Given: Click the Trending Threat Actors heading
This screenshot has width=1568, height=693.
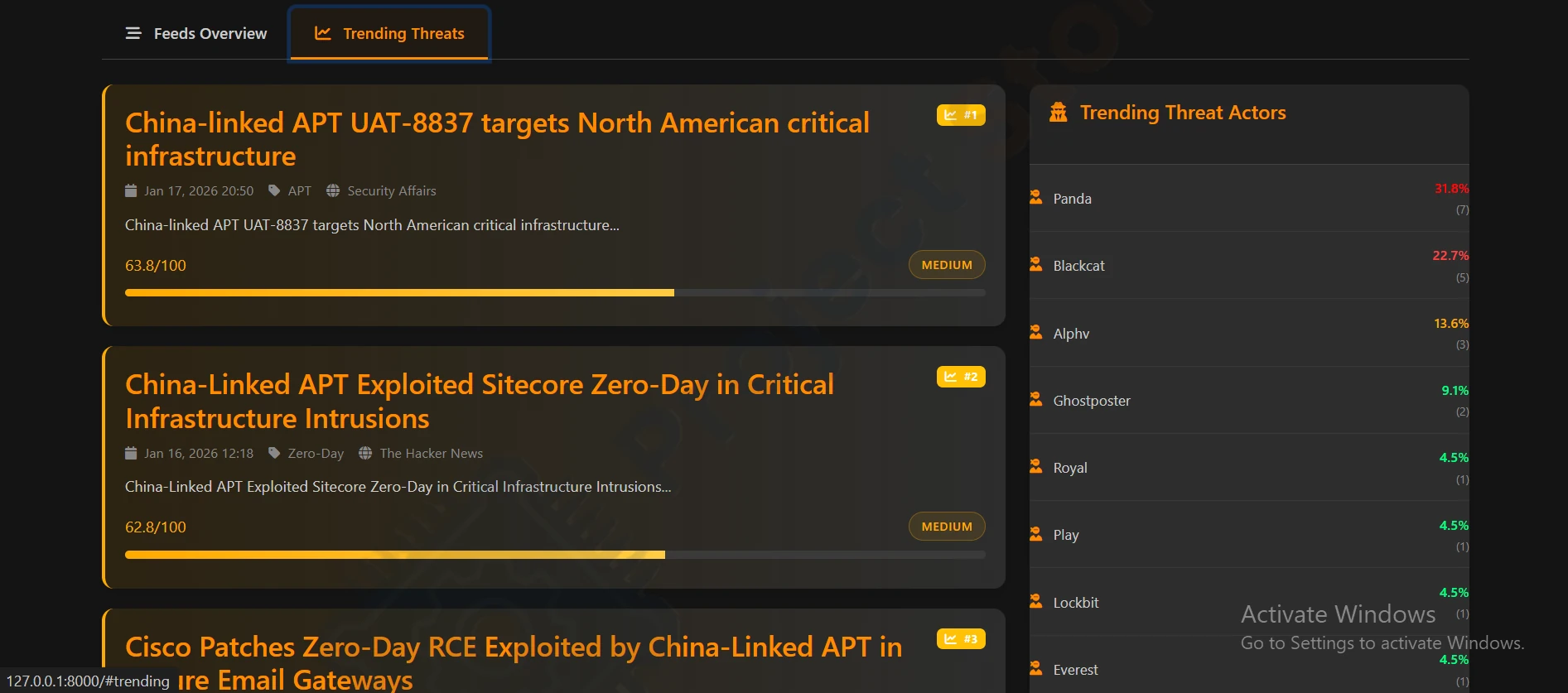Looking at the screenshot, I should [1183, 113].
